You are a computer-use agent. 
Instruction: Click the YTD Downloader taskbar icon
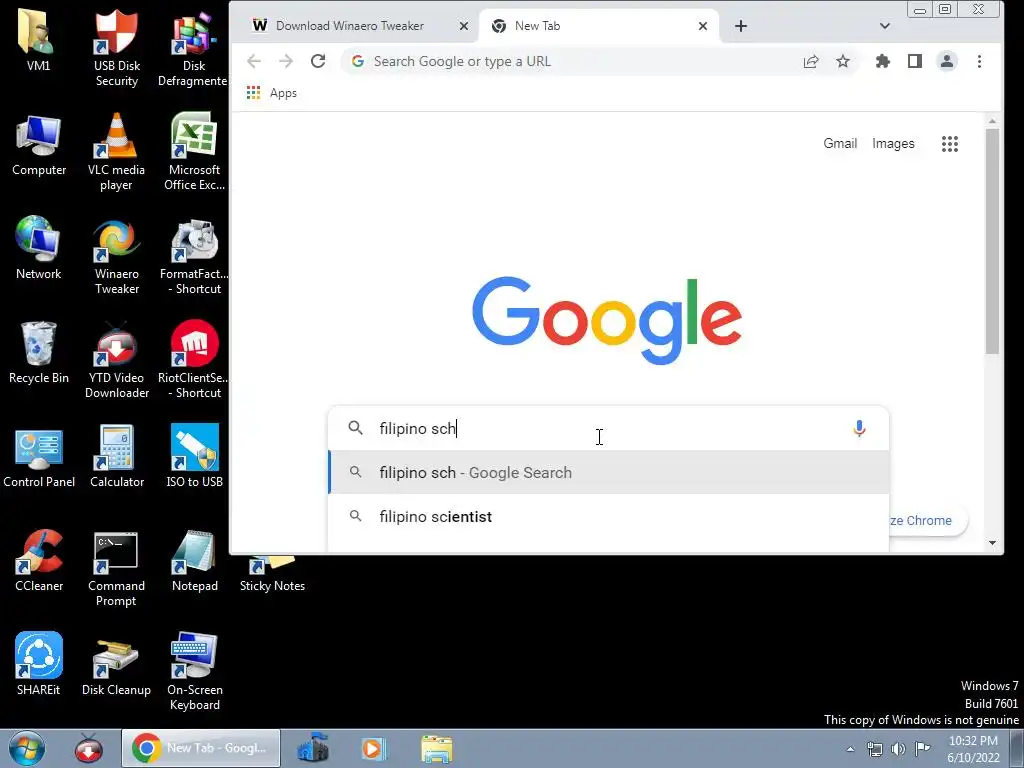[89, 749]
